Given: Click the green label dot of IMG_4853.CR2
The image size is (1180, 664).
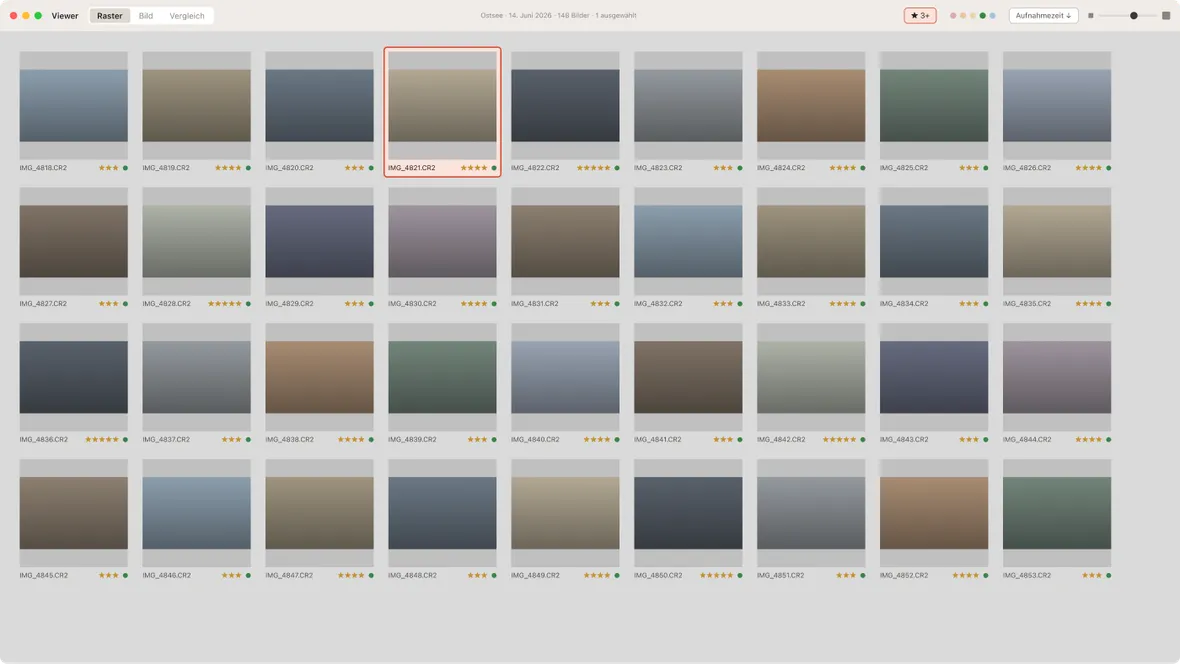Looking at the screenshot, I should [x=1109, y=575].
